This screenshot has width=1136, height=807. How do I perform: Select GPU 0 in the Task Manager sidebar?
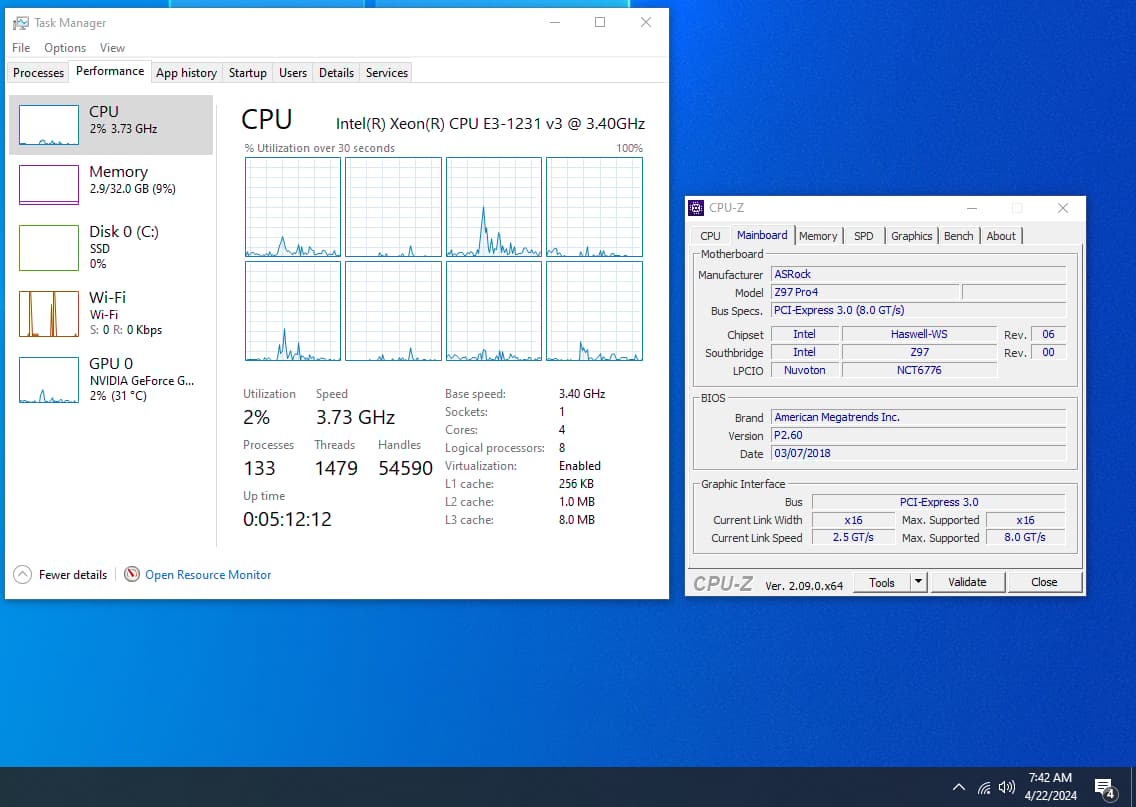111,379
